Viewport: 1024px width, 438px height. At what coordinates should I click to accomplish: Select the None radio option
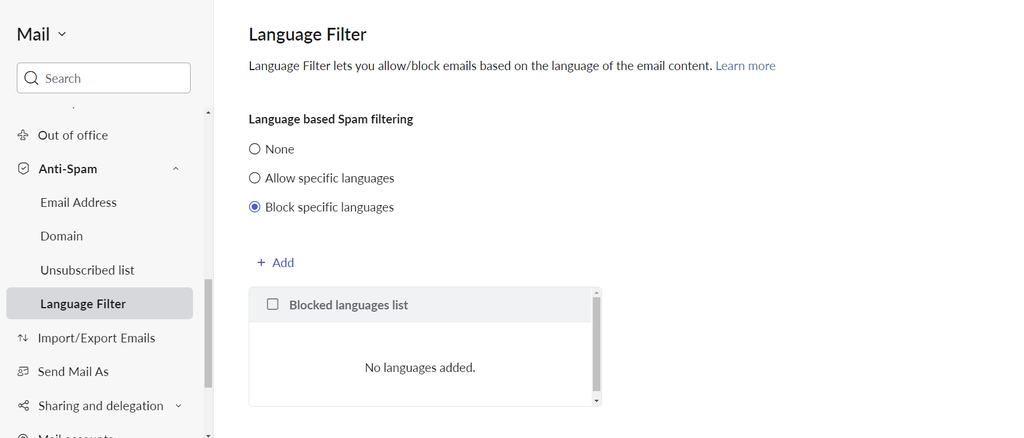point(255,149)
